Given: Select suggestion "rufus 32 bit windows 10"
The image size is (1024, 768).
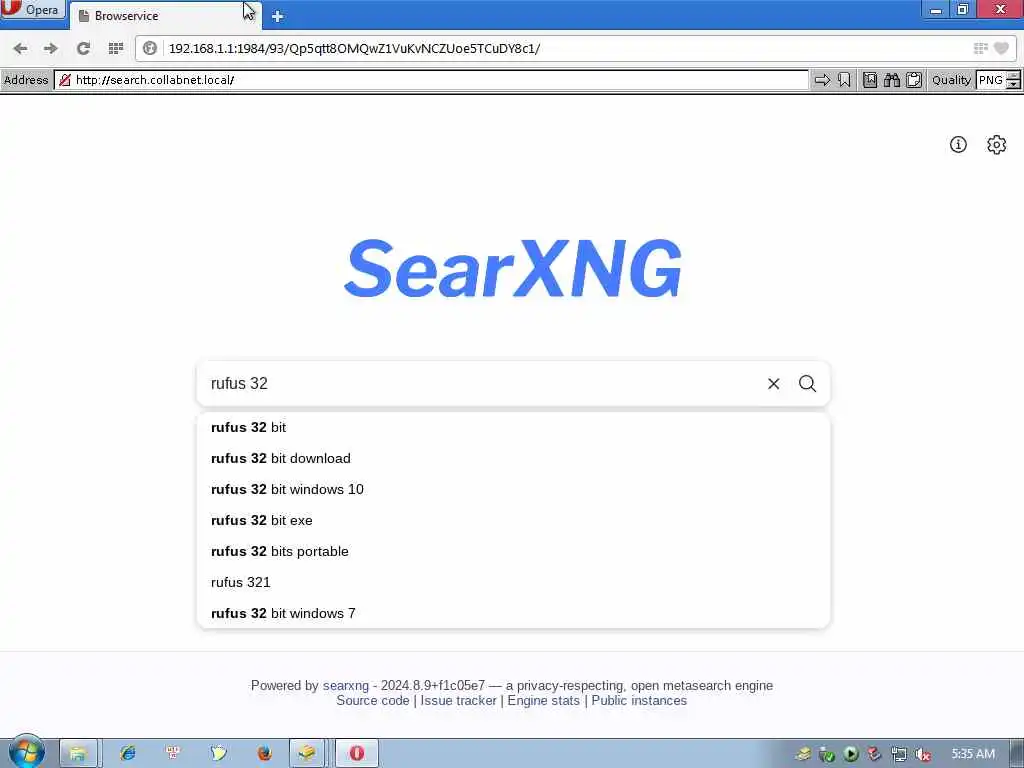Looking at the screenshot, I should tap(513, 489).
